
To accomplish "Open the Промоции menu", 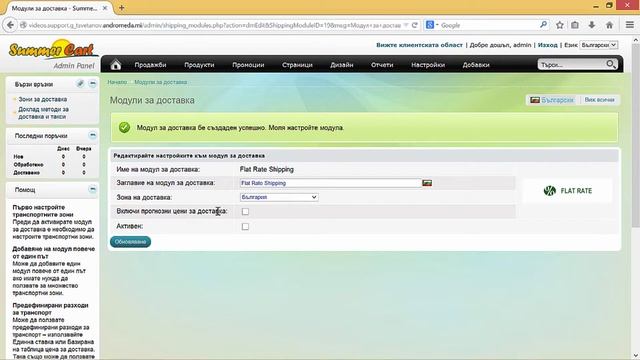I will click(x=248, y=65).
